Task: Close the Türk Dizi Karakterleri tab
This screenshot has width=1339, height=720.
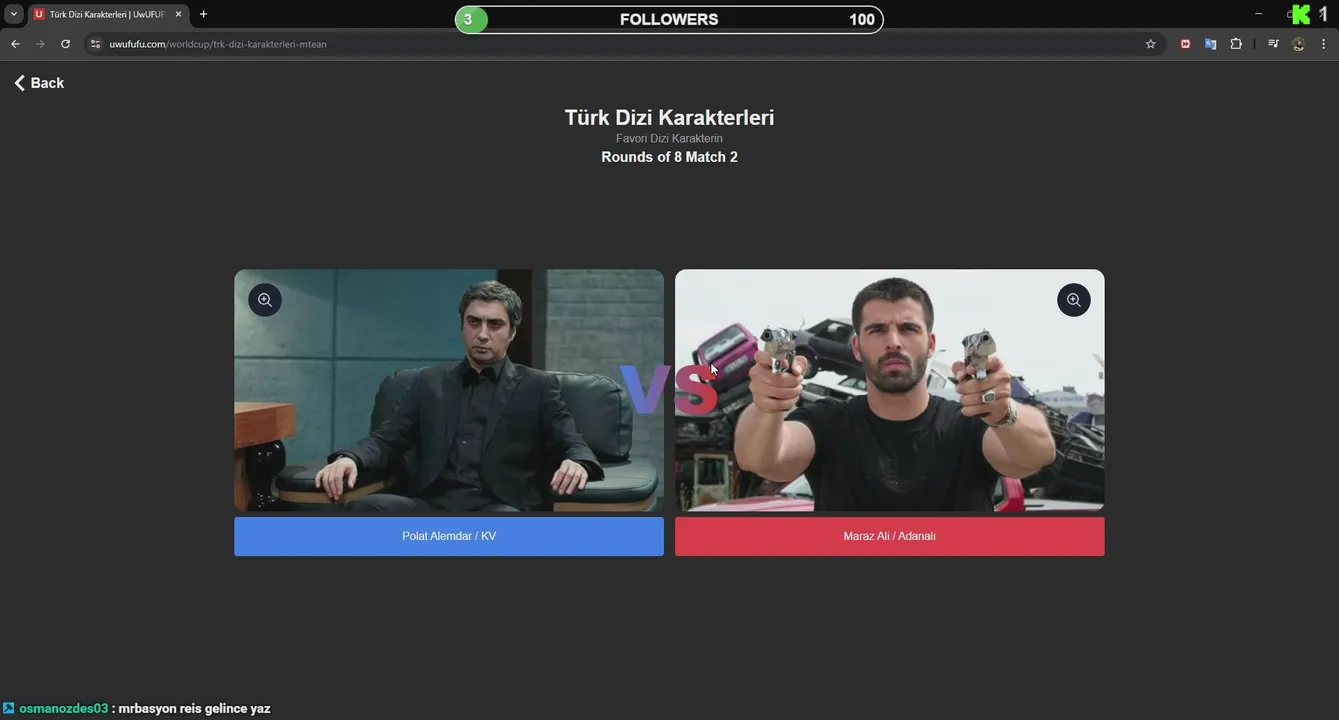Action: (x=179, y=14)
